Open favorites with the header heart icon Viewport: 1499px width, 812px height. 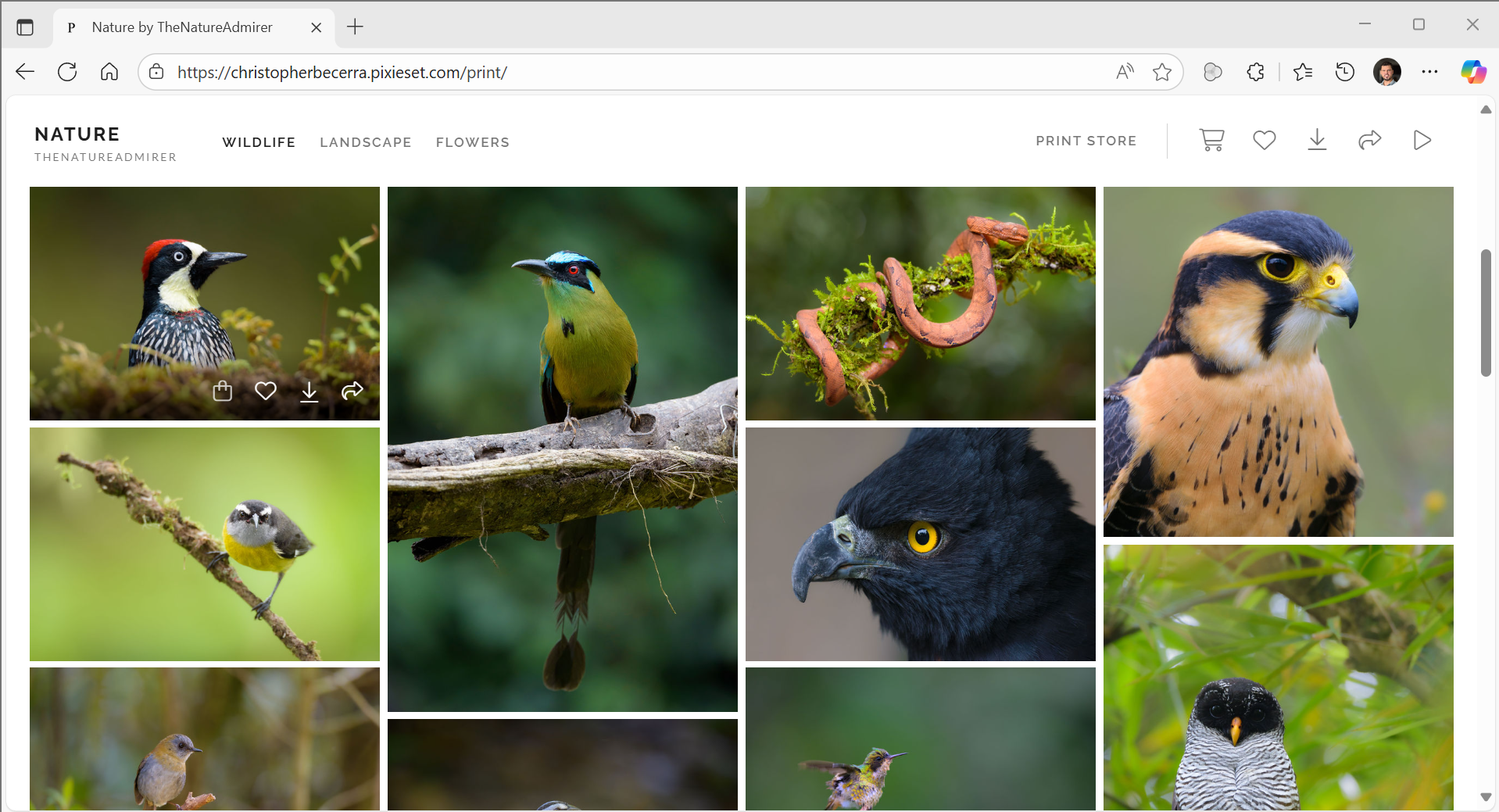click(x=1264, y=140)
